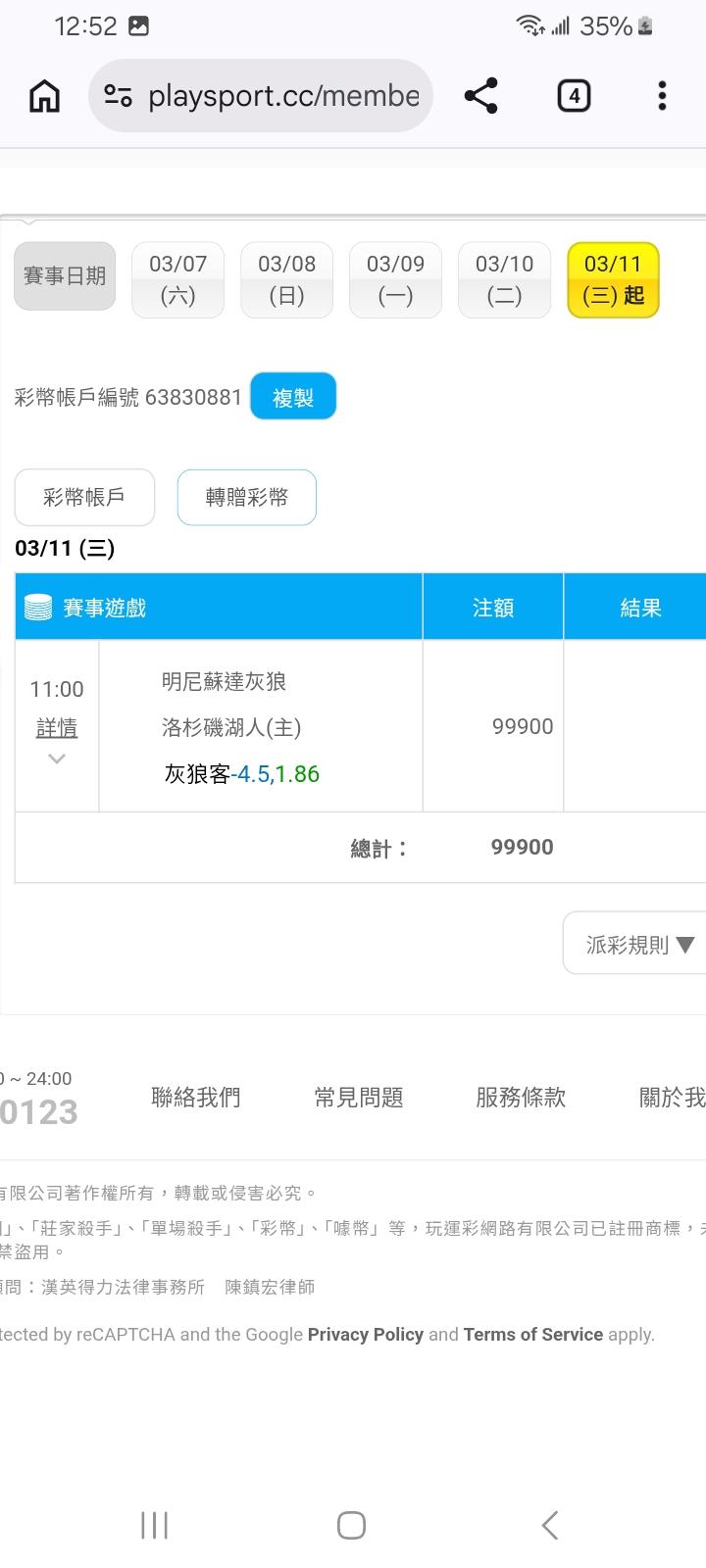Select the 03/09 (一) date tab
This screenshot has width=706, height=1568.
tap(395, 280)
